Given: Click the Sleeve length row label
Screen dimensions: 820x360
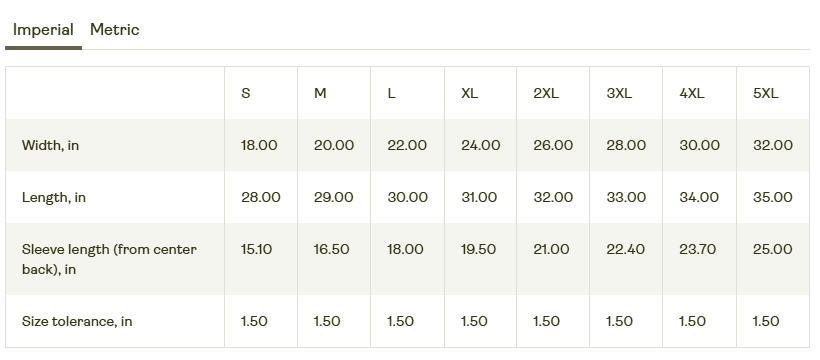Looking at the screenshot, I should coord(109,259).
